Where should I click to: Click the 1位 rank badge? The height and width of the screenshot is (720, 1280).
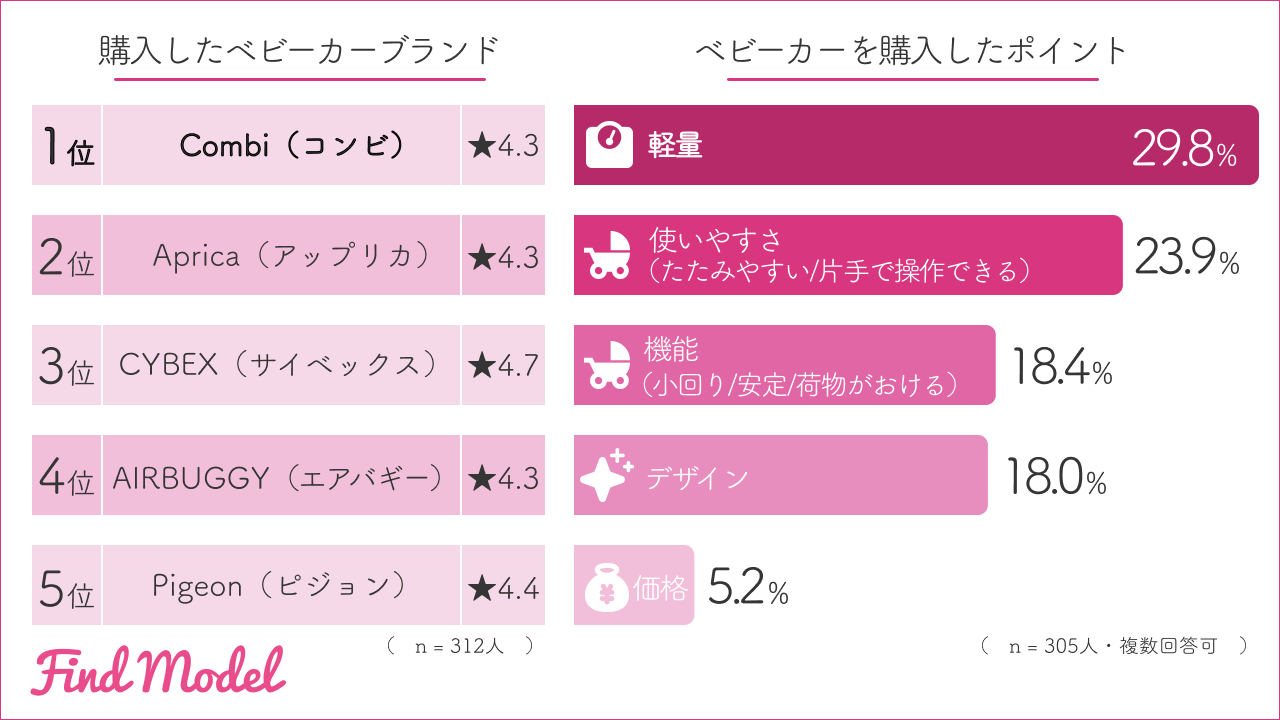tap(67, 146)
